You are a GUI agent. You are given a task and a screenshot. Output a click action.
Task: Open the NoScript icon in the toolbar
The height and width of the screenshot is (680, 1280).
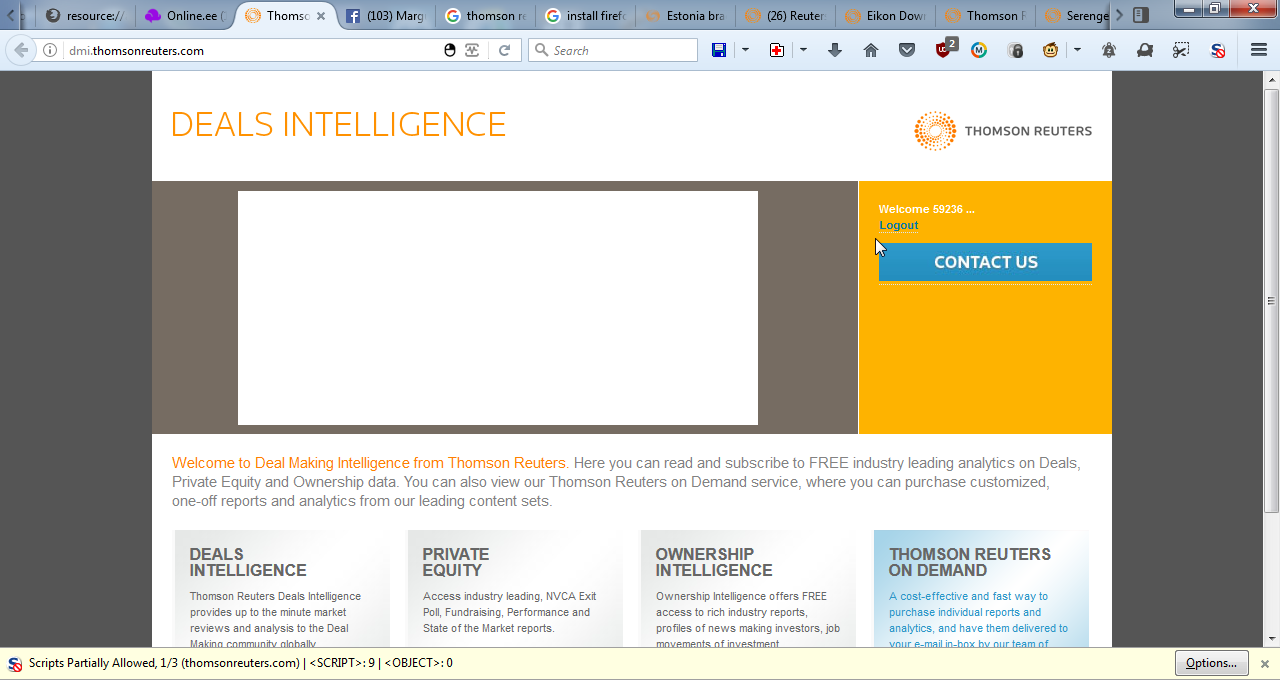coord(1218,50)
